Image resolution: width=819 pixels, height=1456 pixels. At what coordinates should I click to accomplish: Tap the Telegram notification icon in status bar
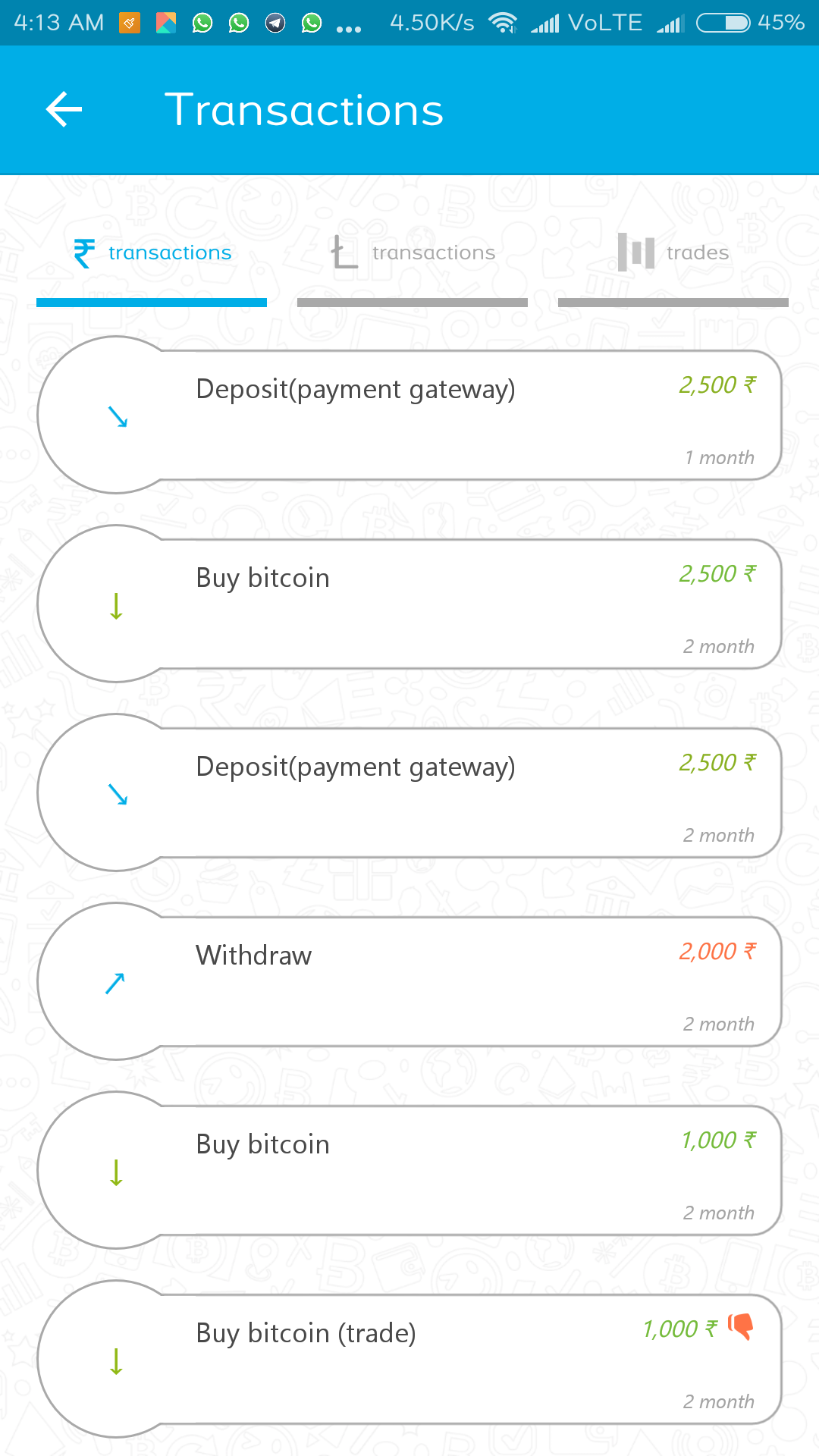(x=275, y=23)
